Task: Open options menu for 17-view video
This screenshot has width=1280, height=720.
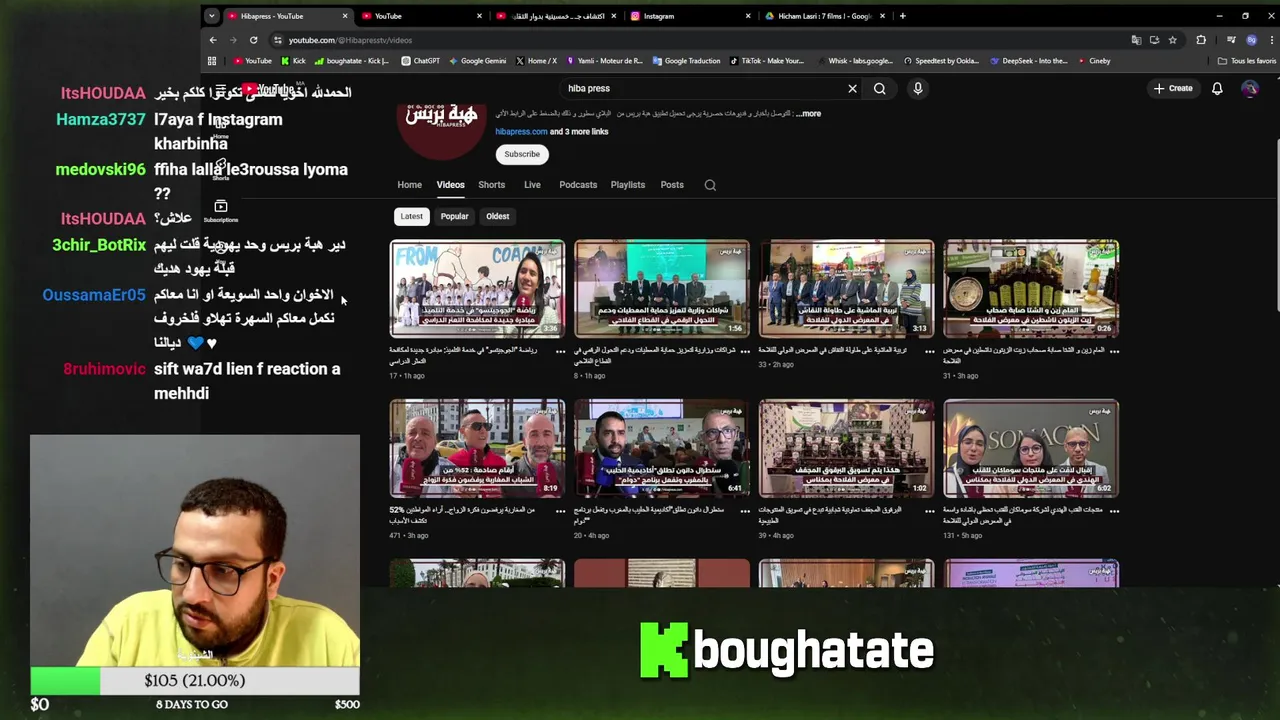Action: [560, 351]
